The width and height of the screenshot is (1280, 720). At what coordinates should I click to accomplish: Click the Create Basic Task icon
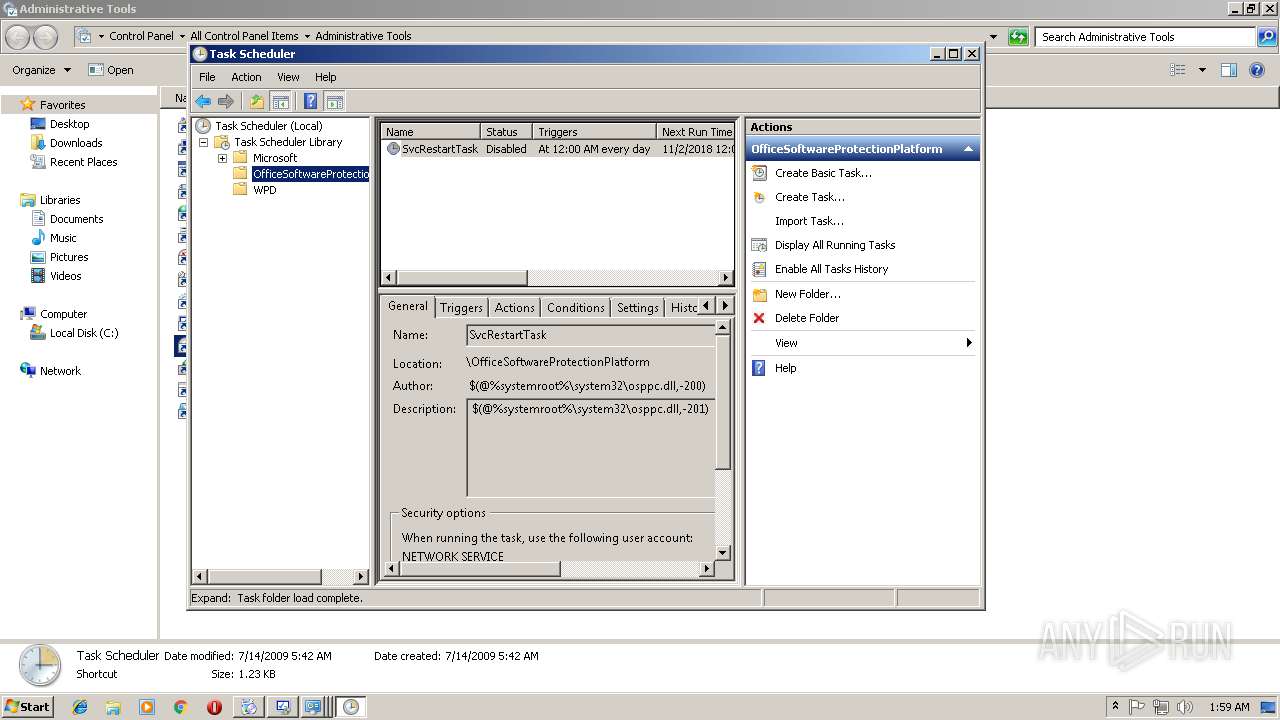click(759, 173)
